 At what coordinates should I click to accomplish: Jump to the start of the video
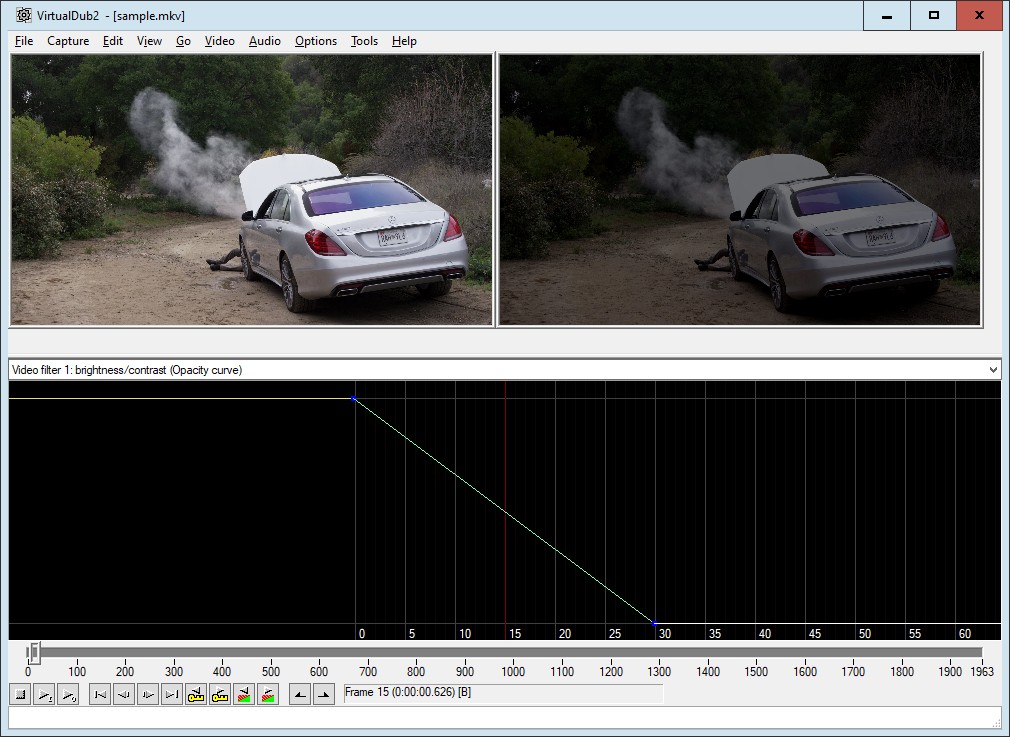(100, 695)
